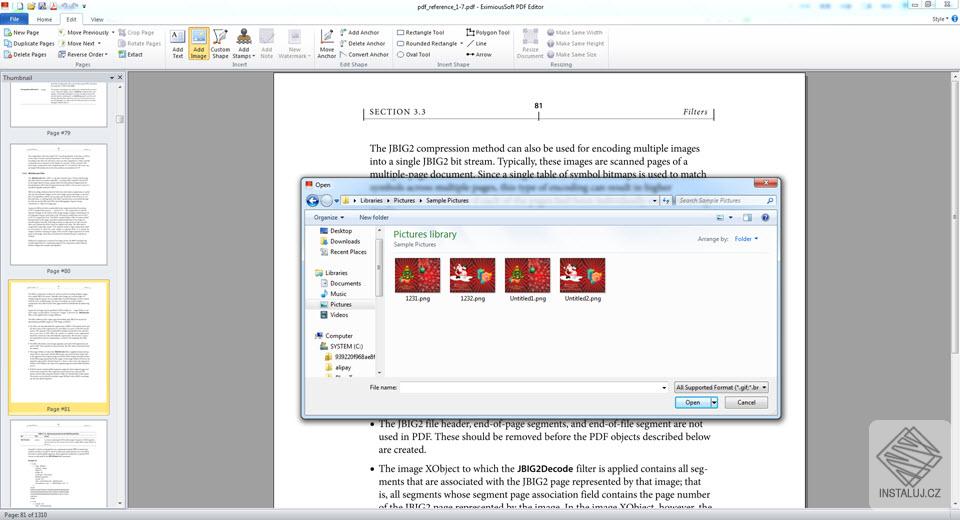Click the Open button in dialog
Screen dimensions: 960x520
tap(692, 402)
